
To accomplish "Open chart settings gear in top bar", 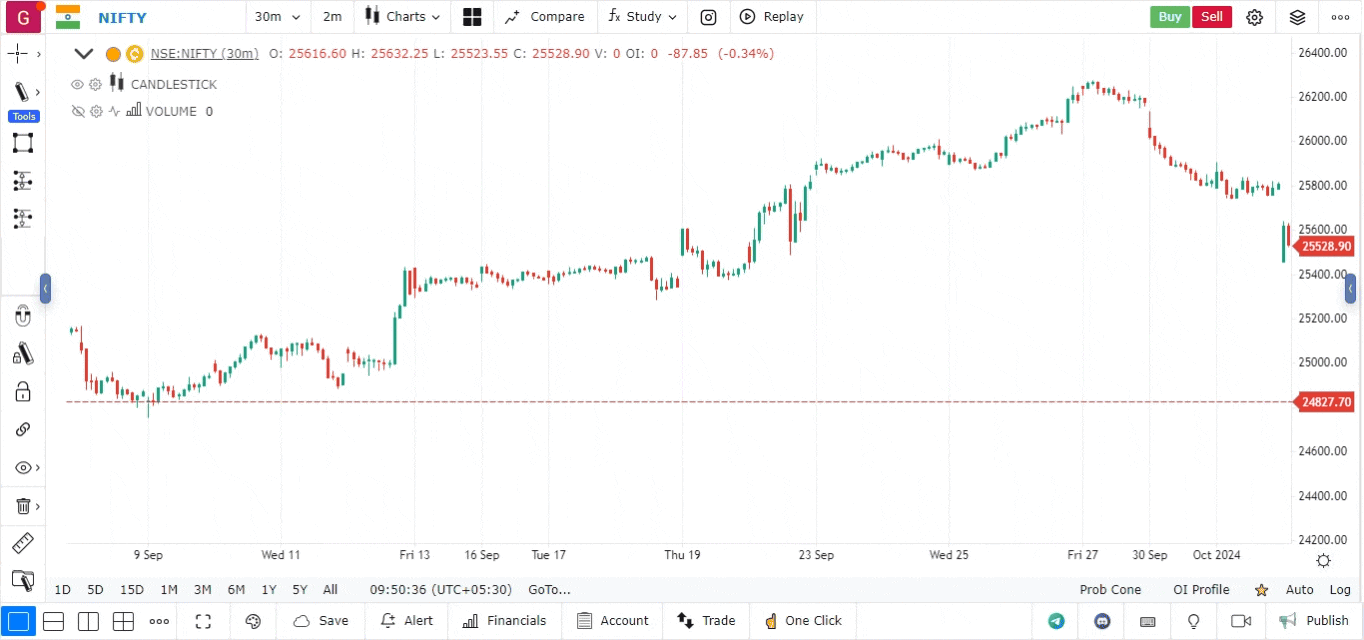I will click(x=1254, y=17).
